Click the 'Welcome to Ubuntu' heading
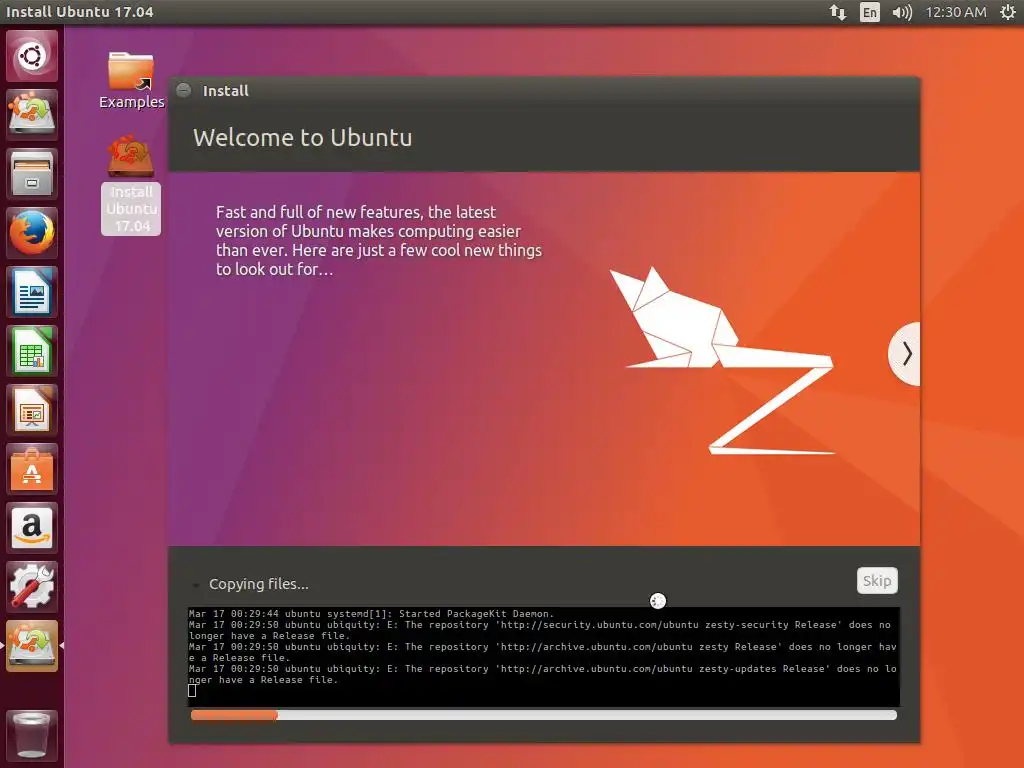The height and width of the screenshot is (768, 1024). pos(302,138)
